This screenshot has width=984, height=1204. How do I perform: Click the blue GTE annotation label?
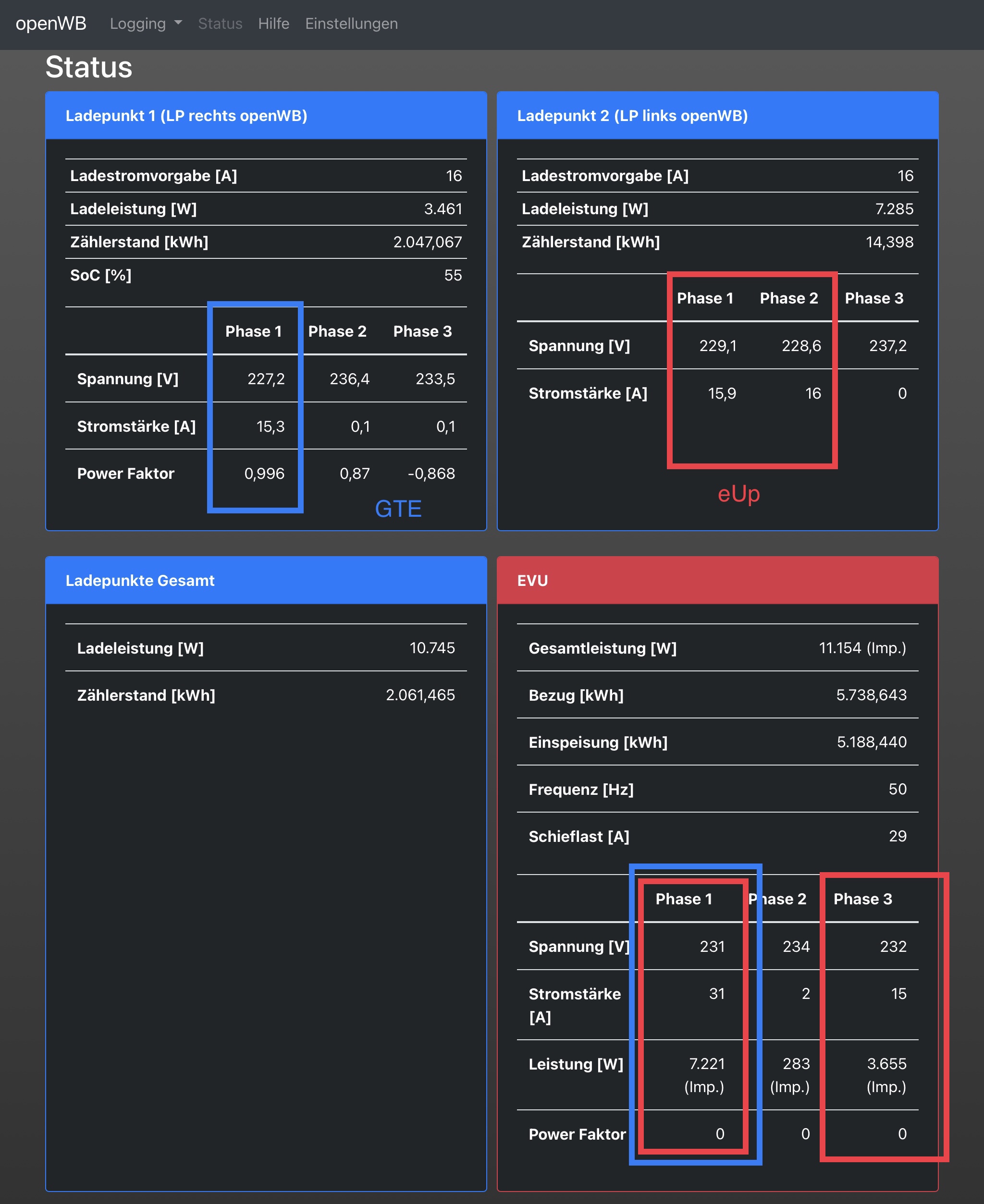pos(398,508)
